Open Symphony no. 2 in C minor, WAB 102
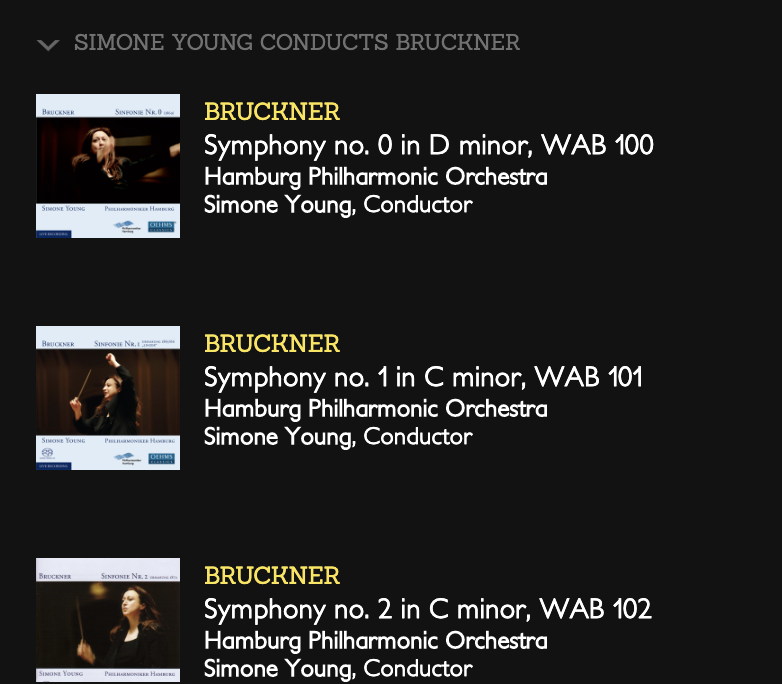Screen dimensions: 782x684 click(x=427, y=609)
